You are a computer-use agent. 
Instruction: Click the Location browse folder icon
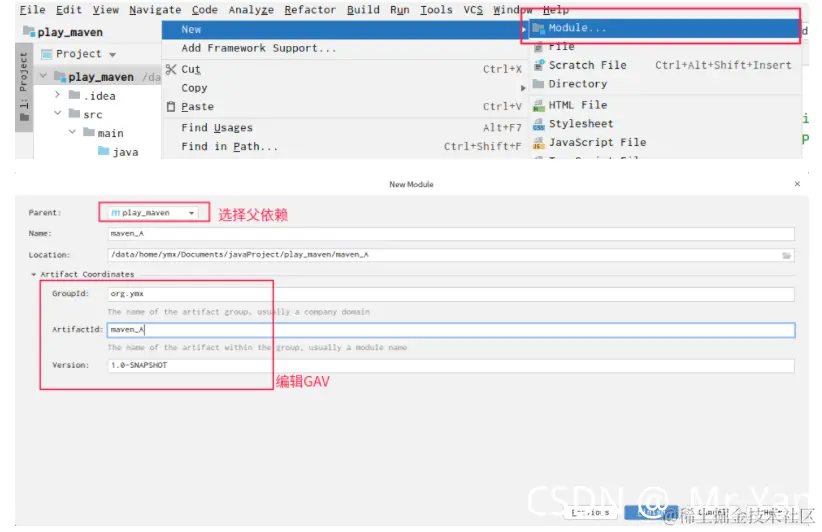click(786, 255)
